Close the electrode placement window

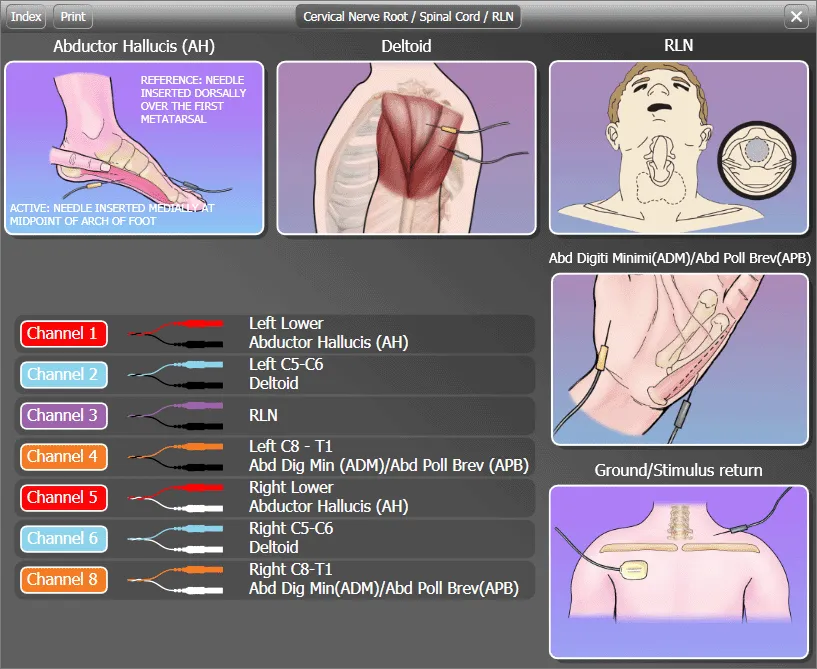click(x=796, y=17)
